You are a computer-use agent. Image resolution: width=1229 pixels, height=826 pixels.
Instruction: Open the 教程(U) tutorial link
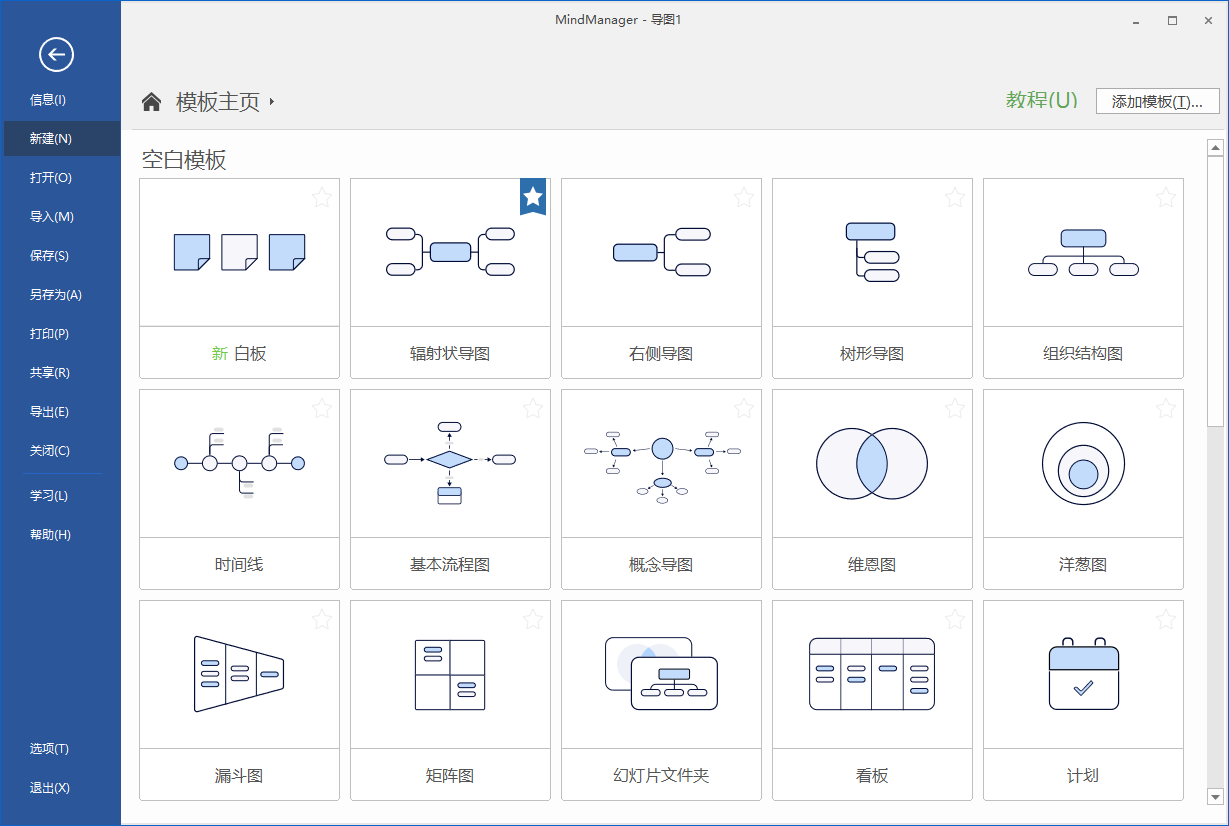(1042, 100)
